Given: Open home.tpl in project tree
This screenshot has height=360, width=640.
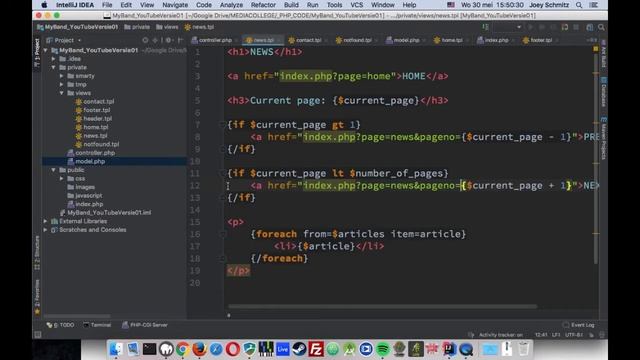Looking at the screenshot, I should (x=92, y=127).
